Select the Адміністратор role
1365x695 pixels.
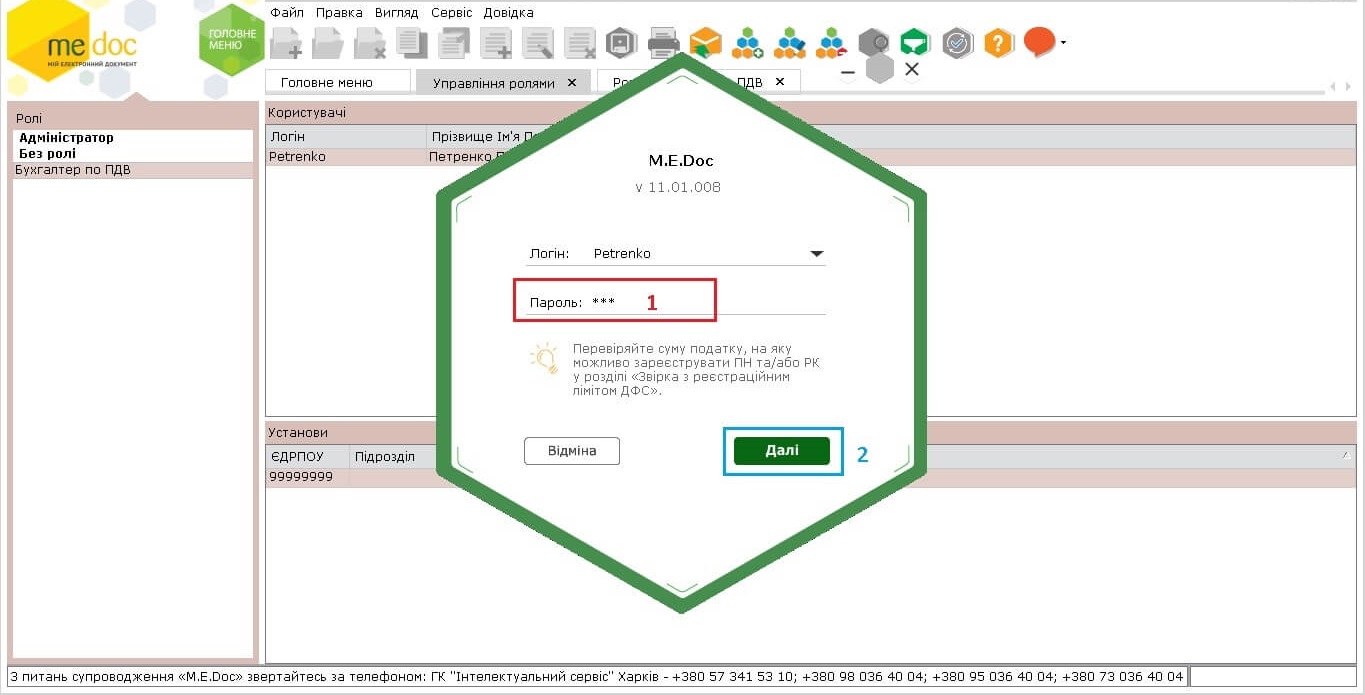(133, 138)
